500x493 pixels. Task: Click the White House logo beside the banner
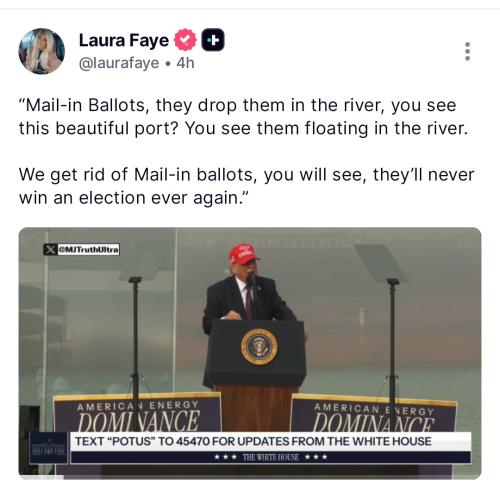click(x=48, y=448)
